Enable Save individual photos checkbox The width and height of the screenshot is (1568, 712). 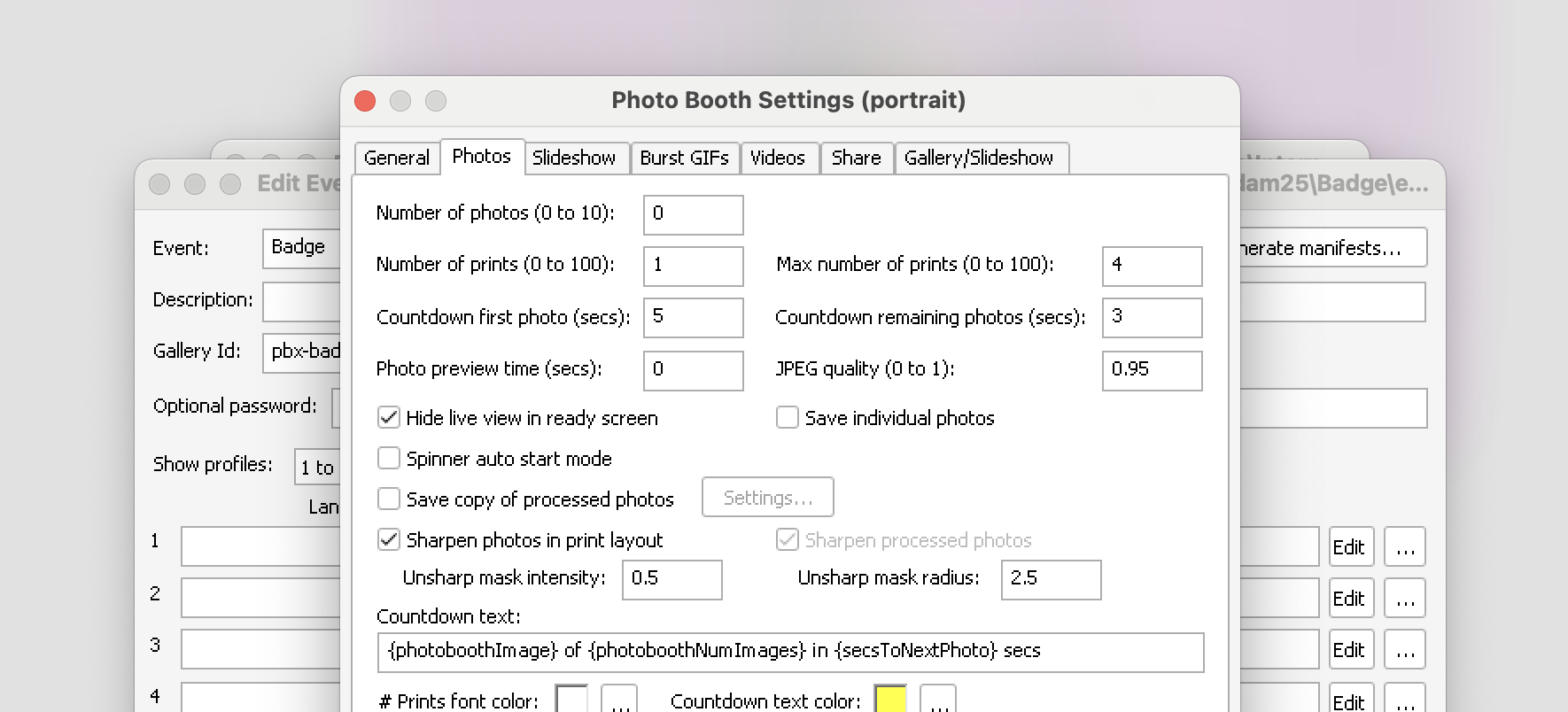pyautogui.click(x=787, y=417)
